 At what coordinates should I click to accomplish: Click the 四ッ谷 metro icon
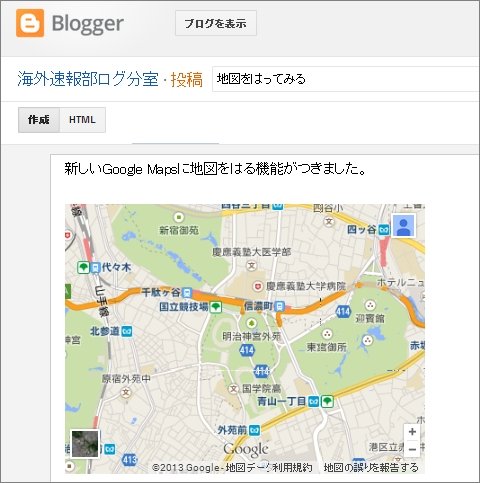pyautogui.click(x=384, y=229)
